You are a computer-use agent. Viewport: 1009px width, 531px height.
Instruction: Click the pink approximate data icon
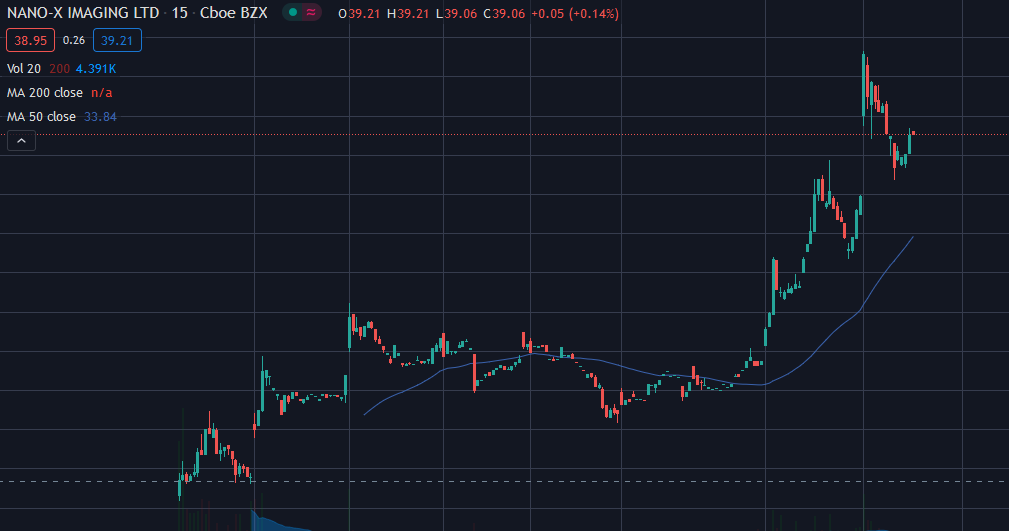(311, 13)
